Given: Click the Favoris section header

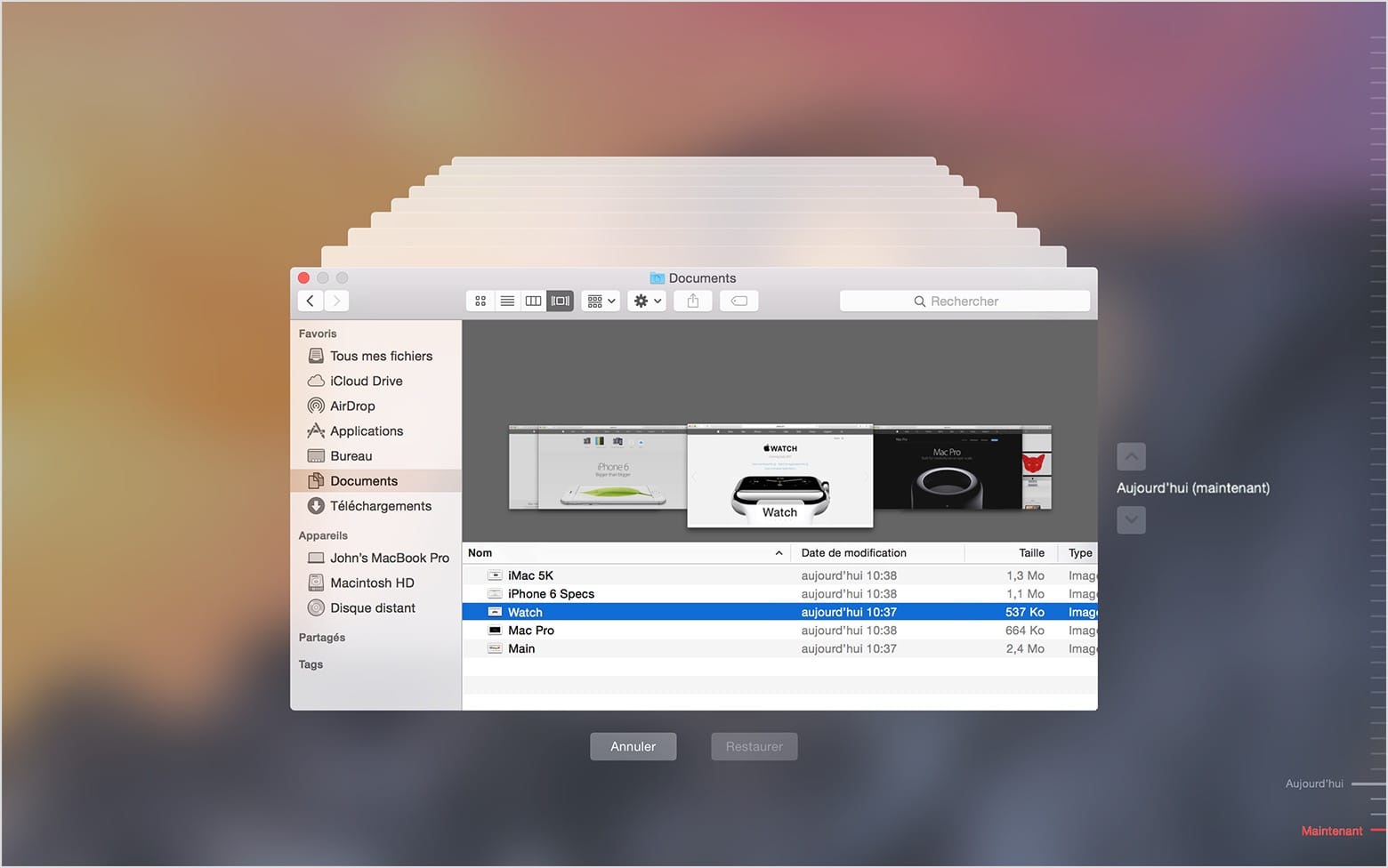Looking at the screenshot, I should [318, 334].
